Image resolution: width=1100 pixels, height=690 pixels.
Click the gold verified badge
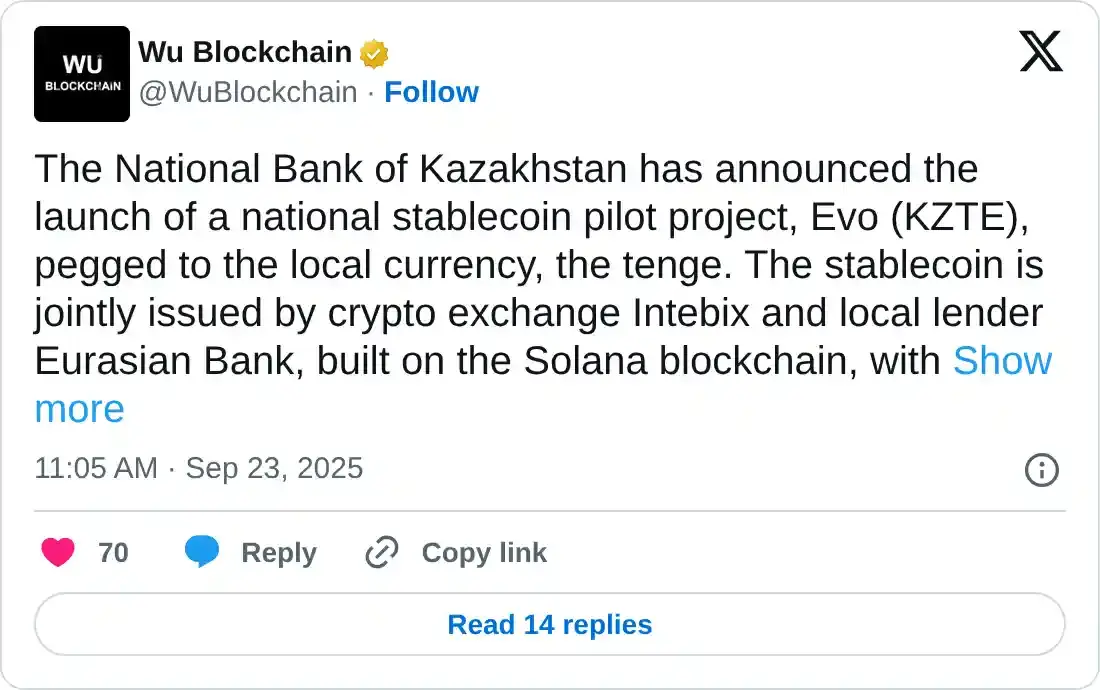374,53
